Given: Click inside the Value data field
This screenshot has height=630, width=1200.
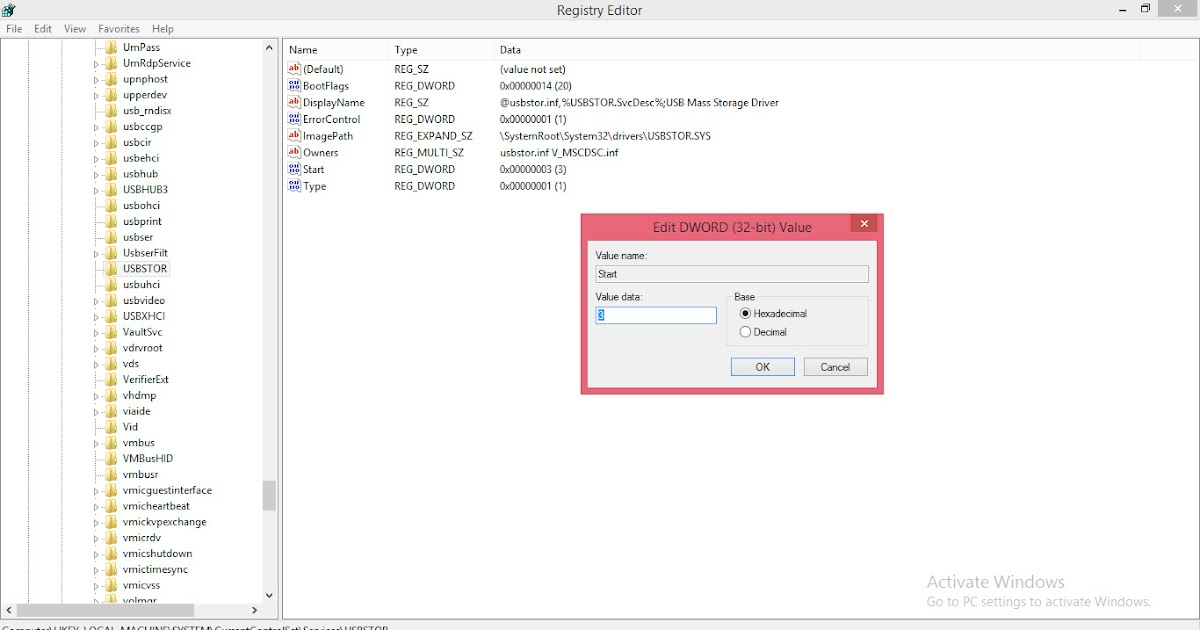Looking at the screenshot, I should point(655,315).
